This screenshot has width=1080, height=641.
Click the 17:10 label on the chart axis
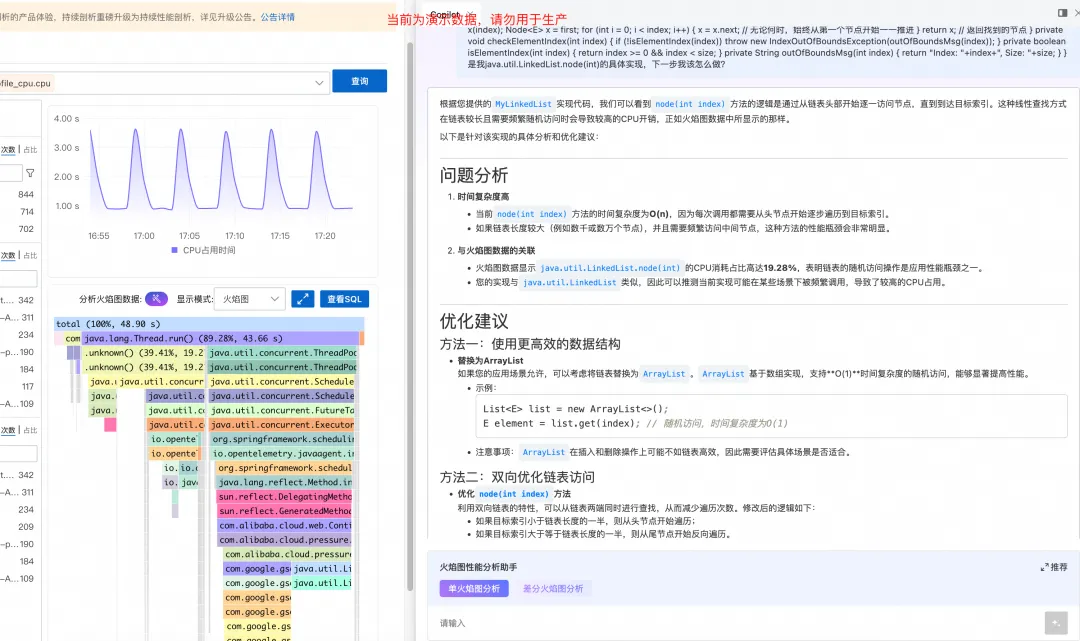(x=234, y=235)
